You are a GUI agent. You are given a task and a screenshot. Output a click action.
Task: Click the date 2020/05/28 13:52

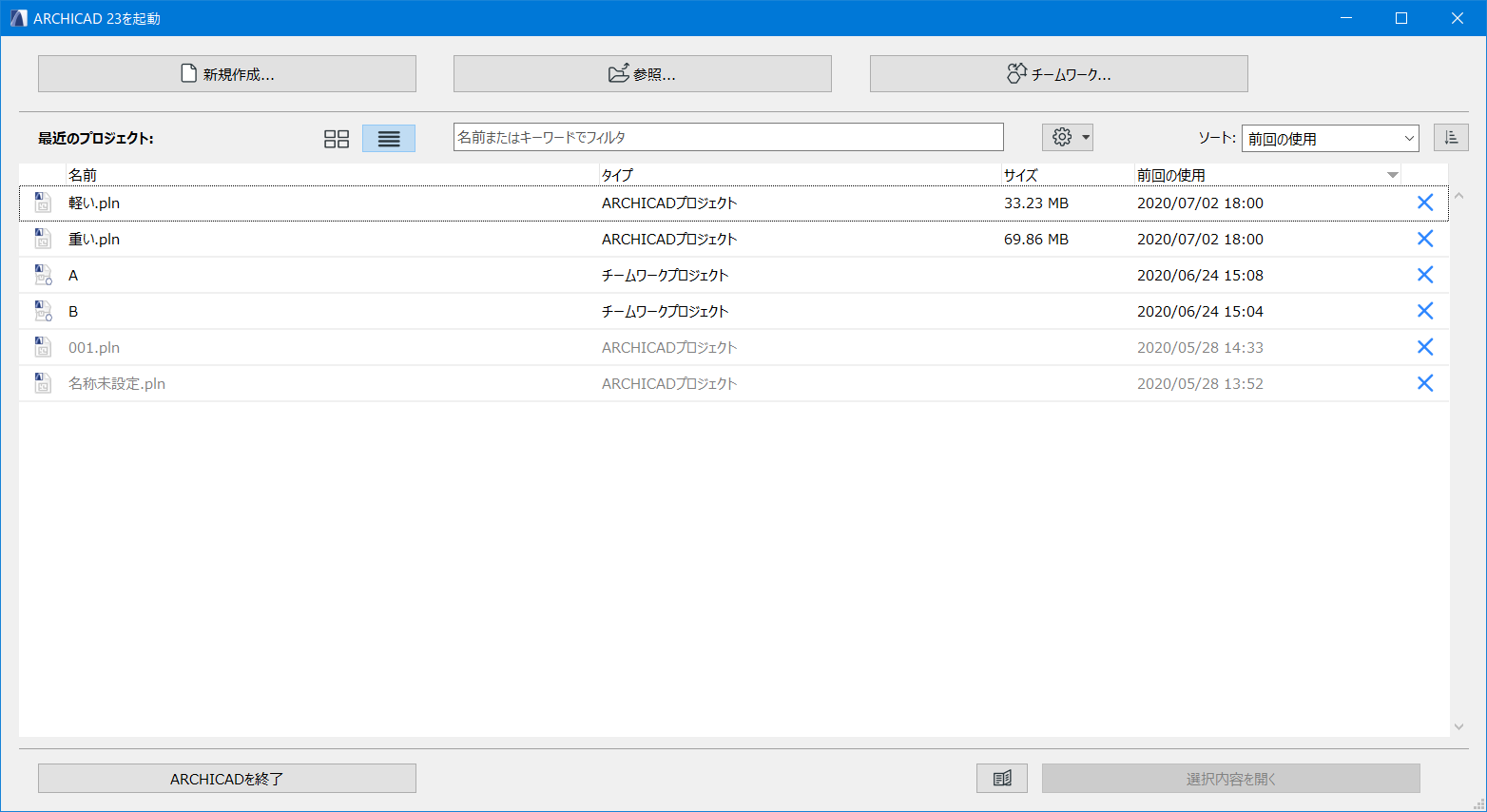[1200, 384]
